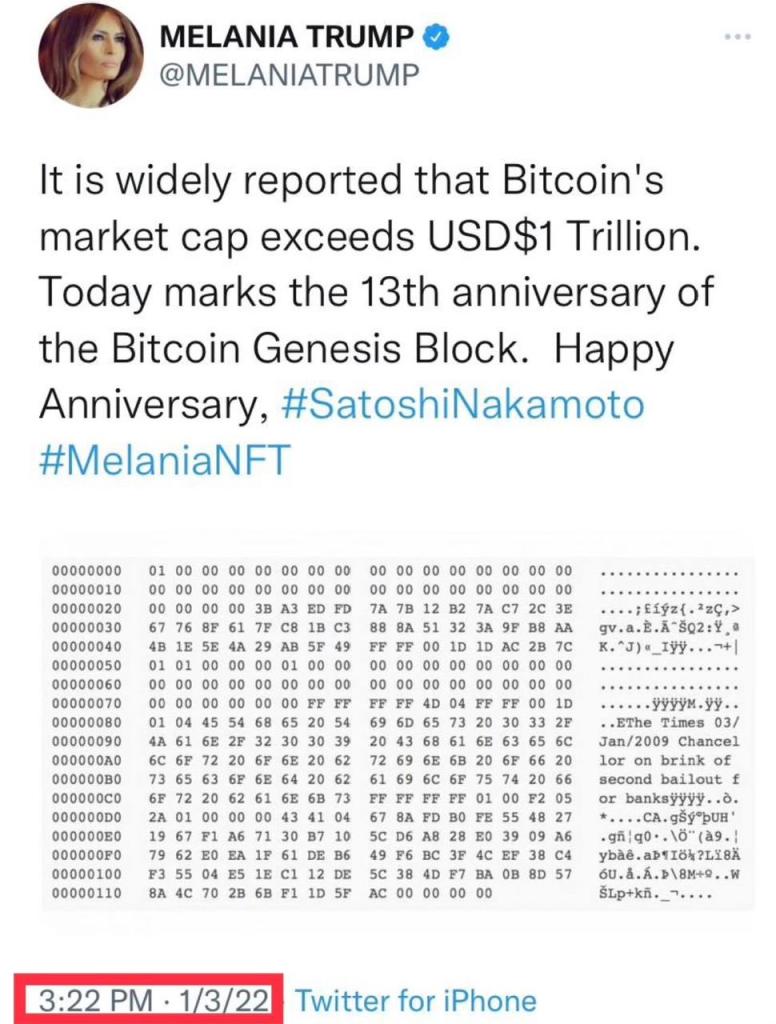Click offset 00000110 in the hex dump
776x1024 pixels.
(86, 893)
